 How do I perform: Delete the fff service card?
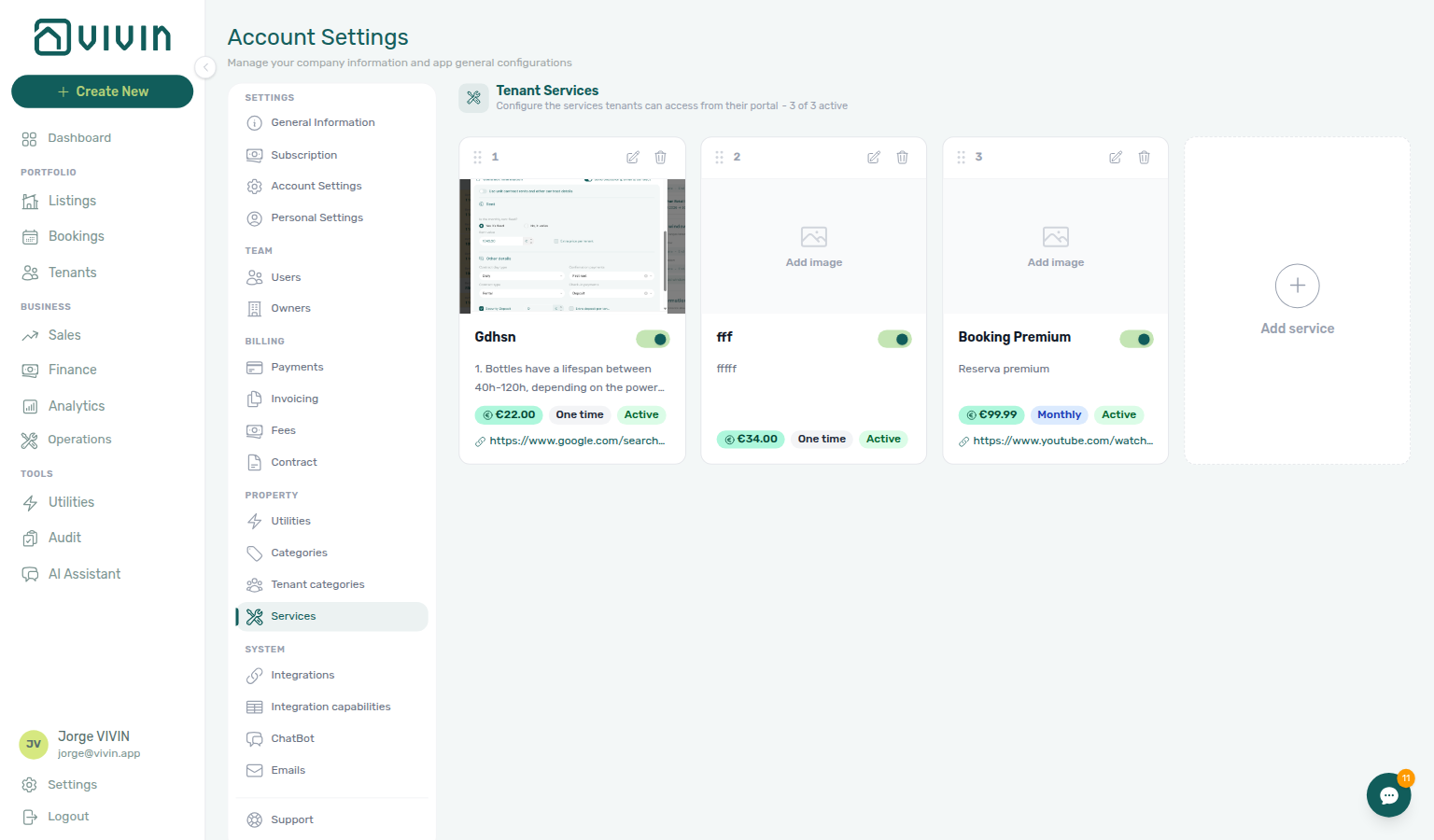tap(902, 158)
